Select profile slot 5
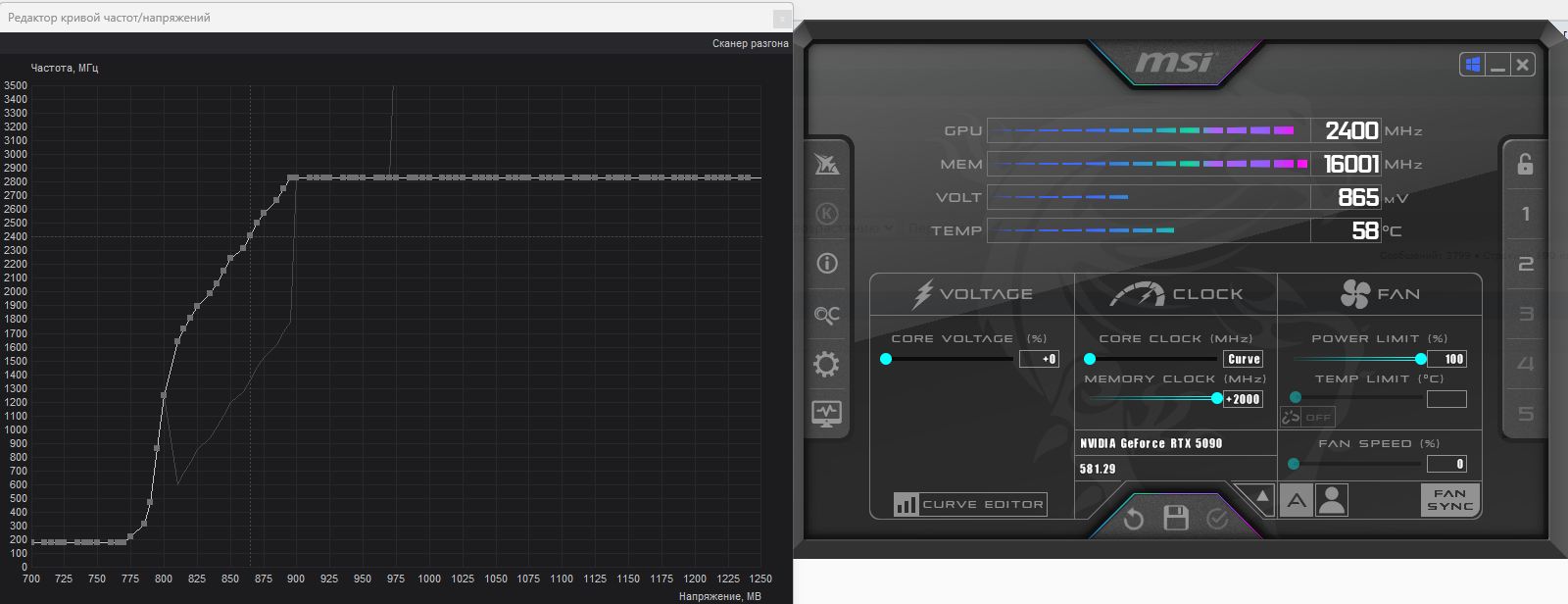Viewport: 1568px width, 604px height. click(x=1525, y=414)
